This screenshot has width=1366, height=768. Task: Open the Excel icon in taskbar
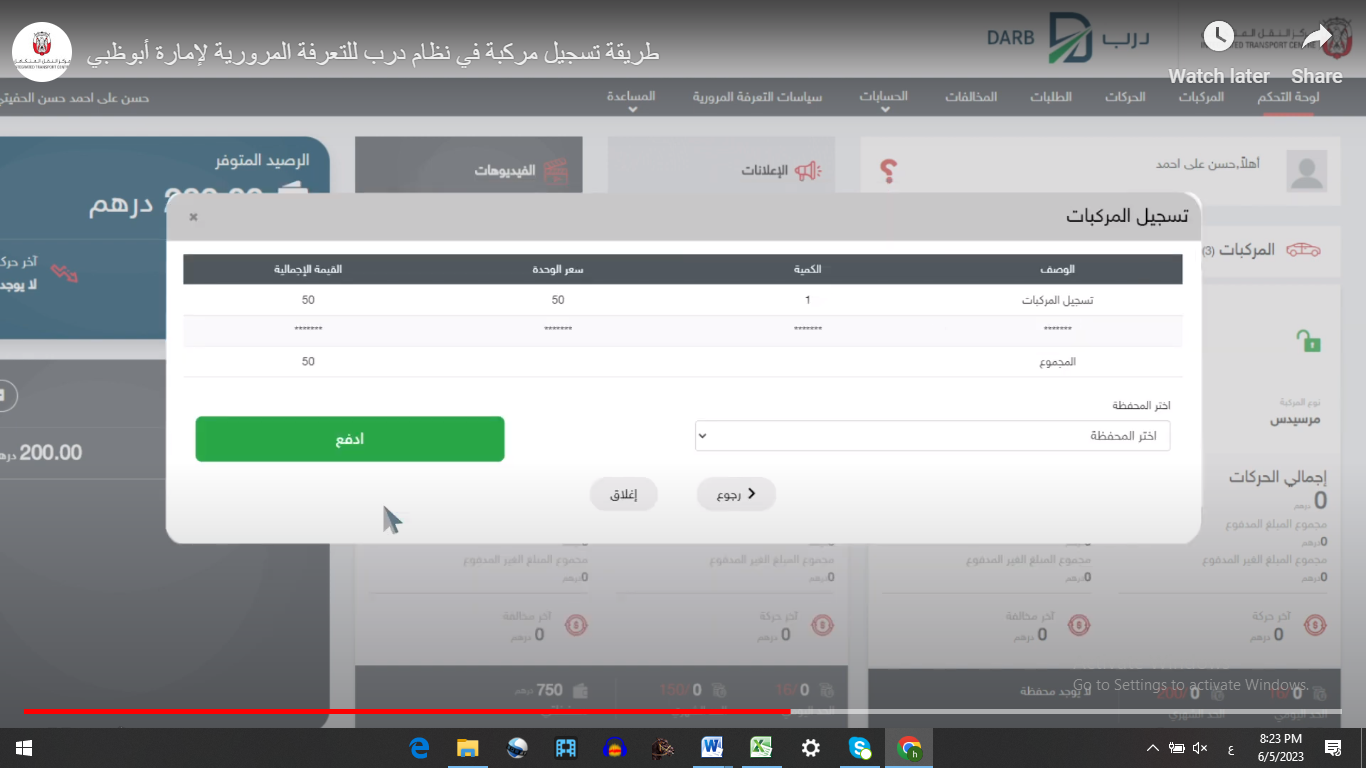click(x=761, y=748)
